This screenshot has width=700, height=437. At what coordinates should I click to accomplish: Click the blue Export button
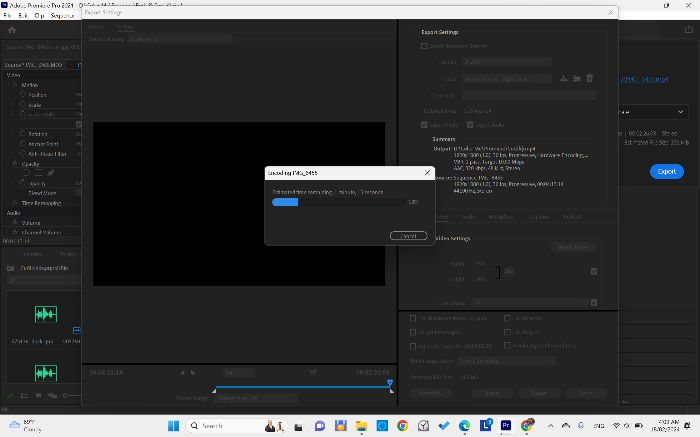(x=667, y=171)
